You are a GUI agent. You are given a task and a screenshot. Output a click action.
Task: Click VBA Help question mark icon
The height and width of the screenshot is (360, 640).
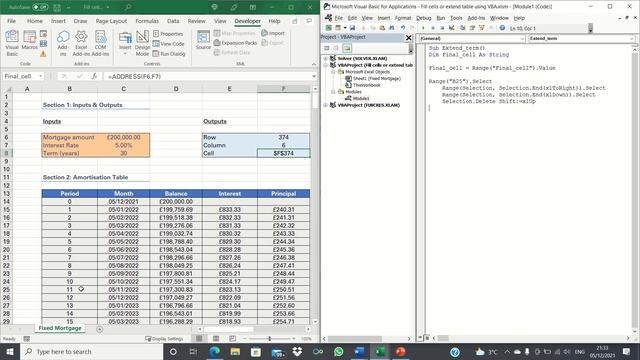click(502, 28)
